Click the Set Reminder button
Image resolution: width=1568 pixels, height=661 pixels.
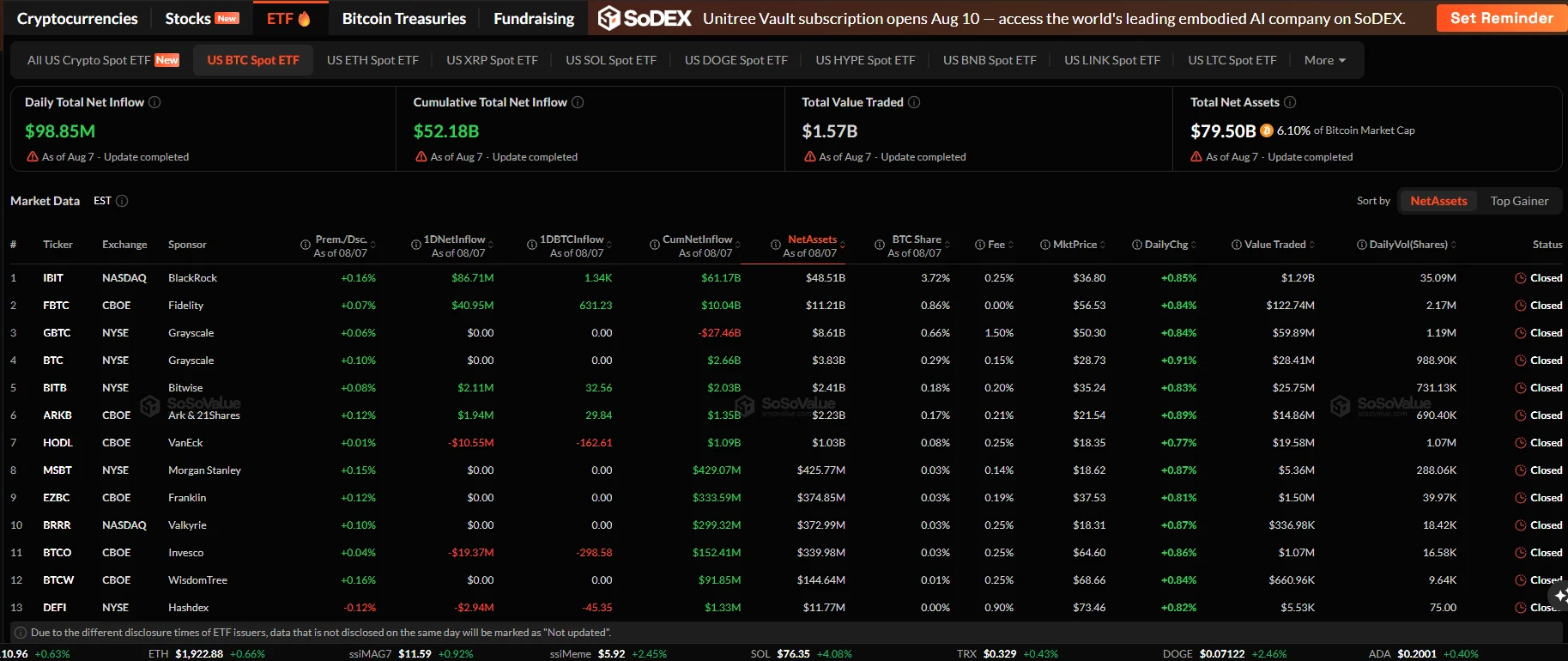(x=1502, y=18)
